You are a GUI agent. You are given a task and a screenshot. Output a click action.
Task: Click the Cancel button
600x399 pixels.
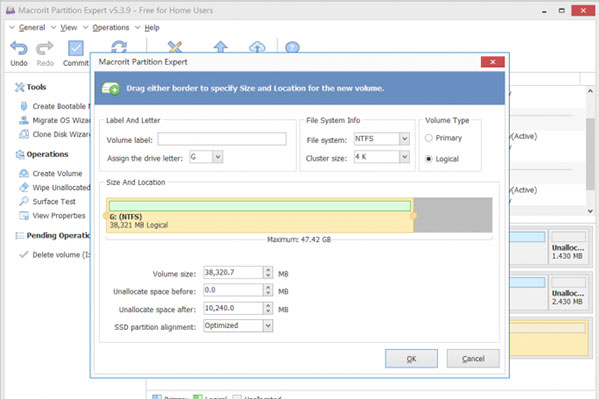(x=473, y=358)
